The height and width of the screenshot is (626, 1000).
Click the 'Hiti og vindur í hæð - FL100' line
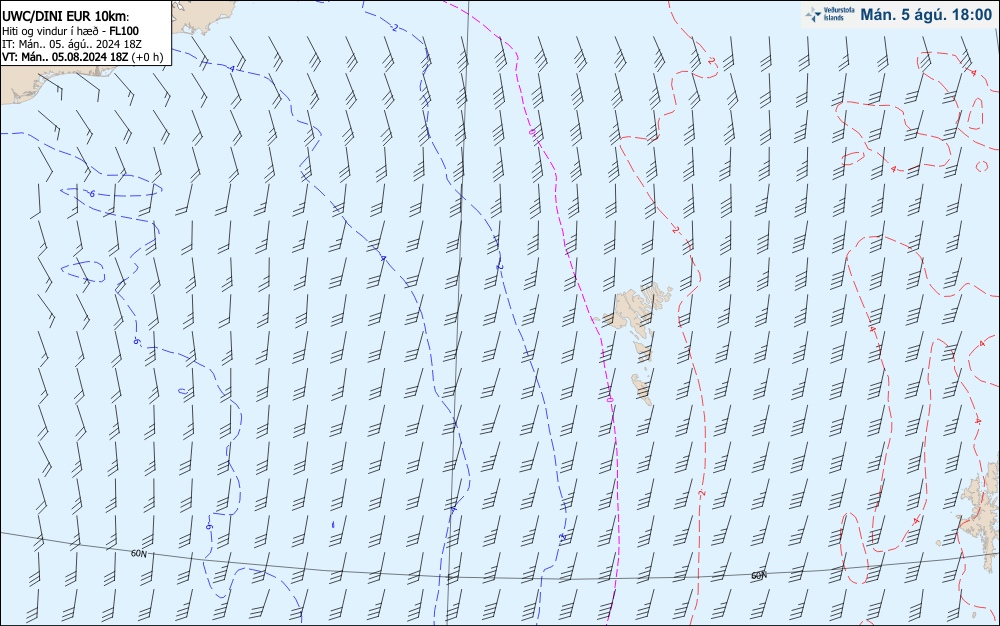point(70,31)
